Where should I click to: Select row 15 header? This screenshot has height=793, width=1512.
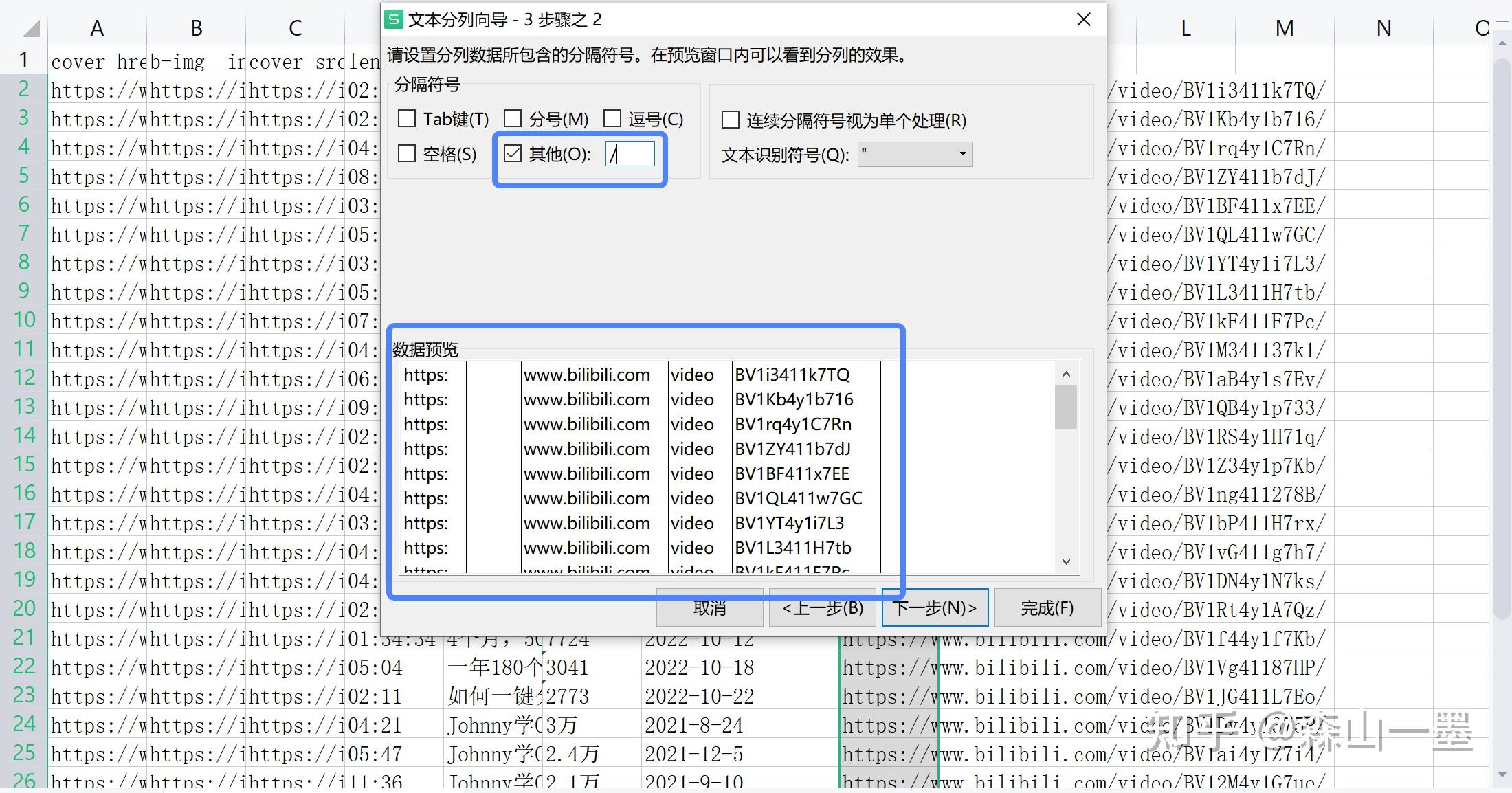(x=23, y=464)
